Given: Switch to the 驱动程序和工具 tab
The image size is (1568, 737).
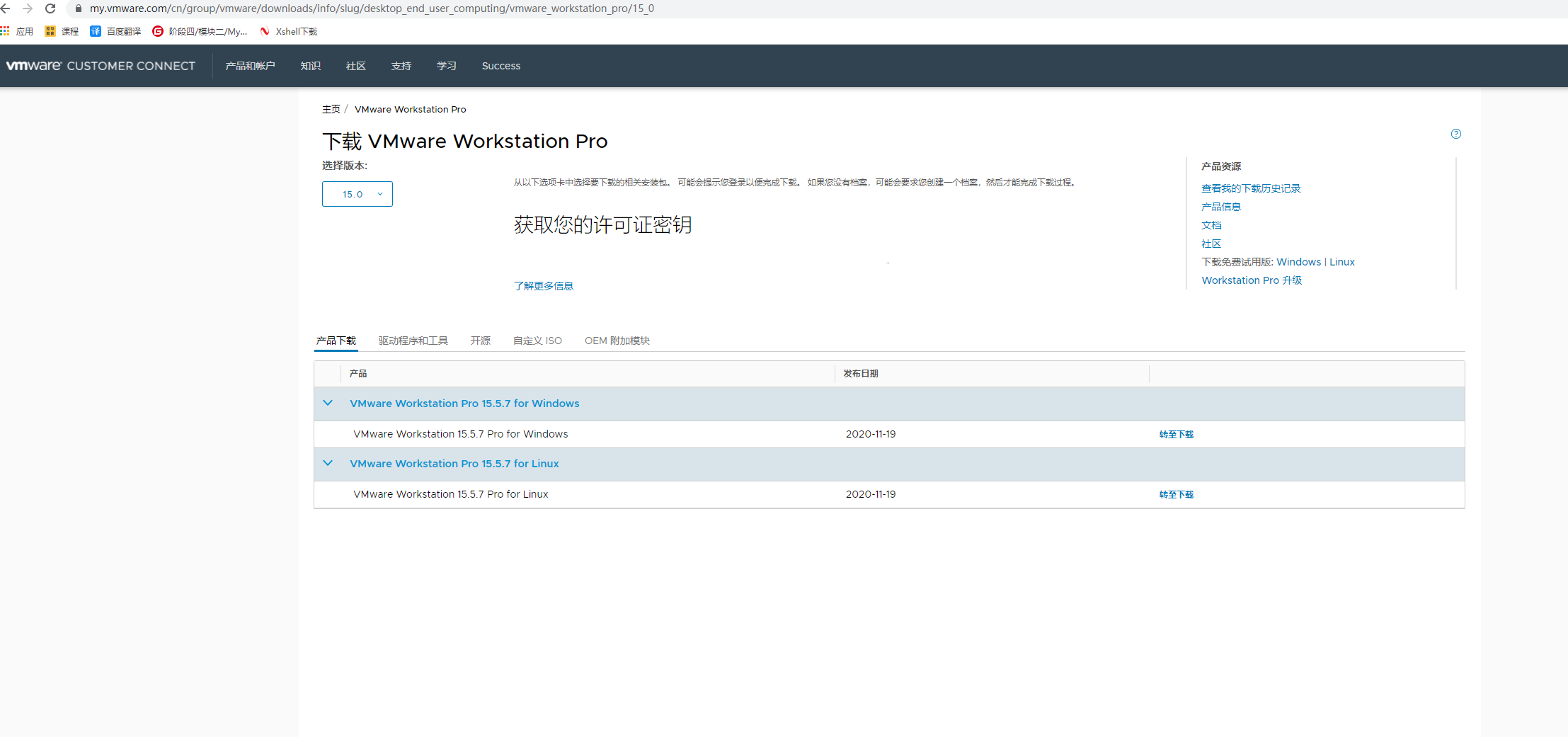Looking at the screenshot, I should (x=413, y=341).
